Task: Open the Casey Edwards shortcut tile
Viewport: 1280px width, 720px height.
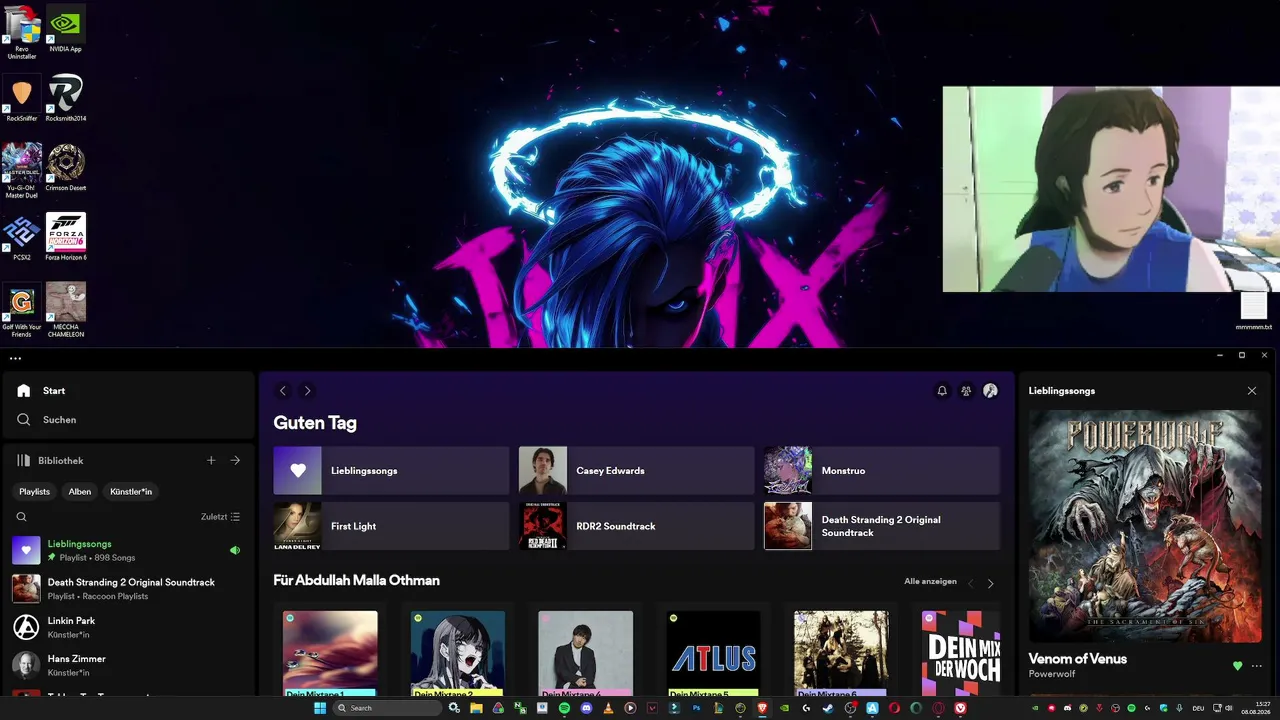Action: (636, 471)
